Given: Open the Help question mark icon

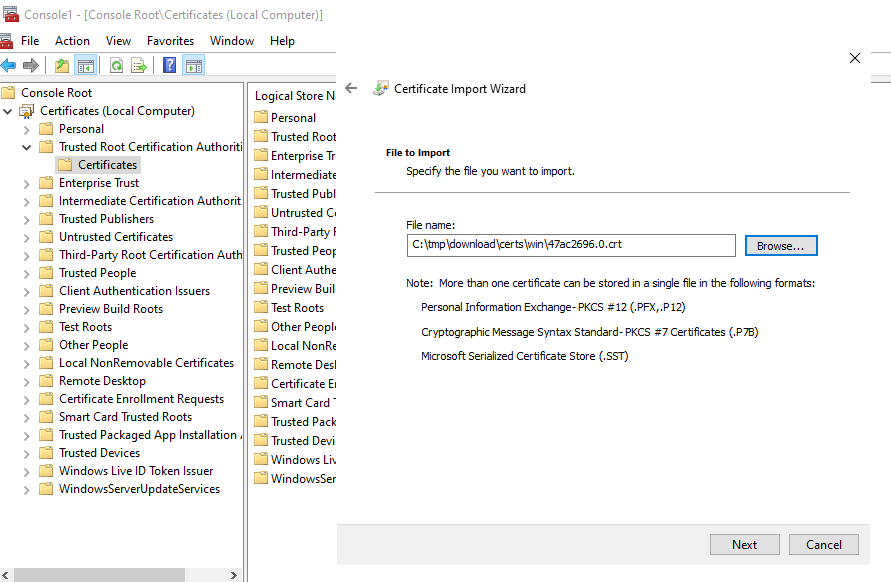Looking at the screenshot, I should click(169, 66).
